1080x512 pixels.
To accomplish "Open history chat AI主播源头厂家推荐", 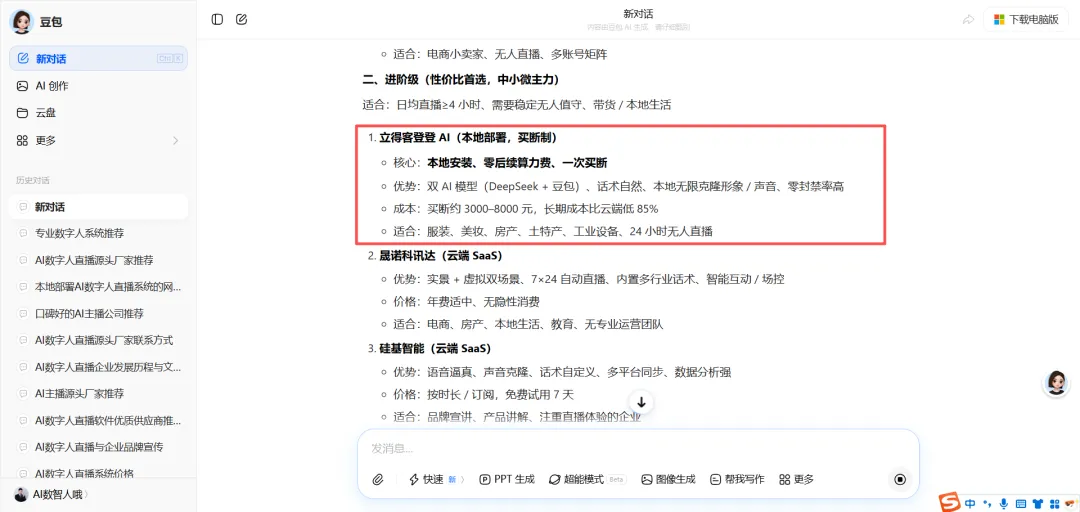I will tap(98, 393).
